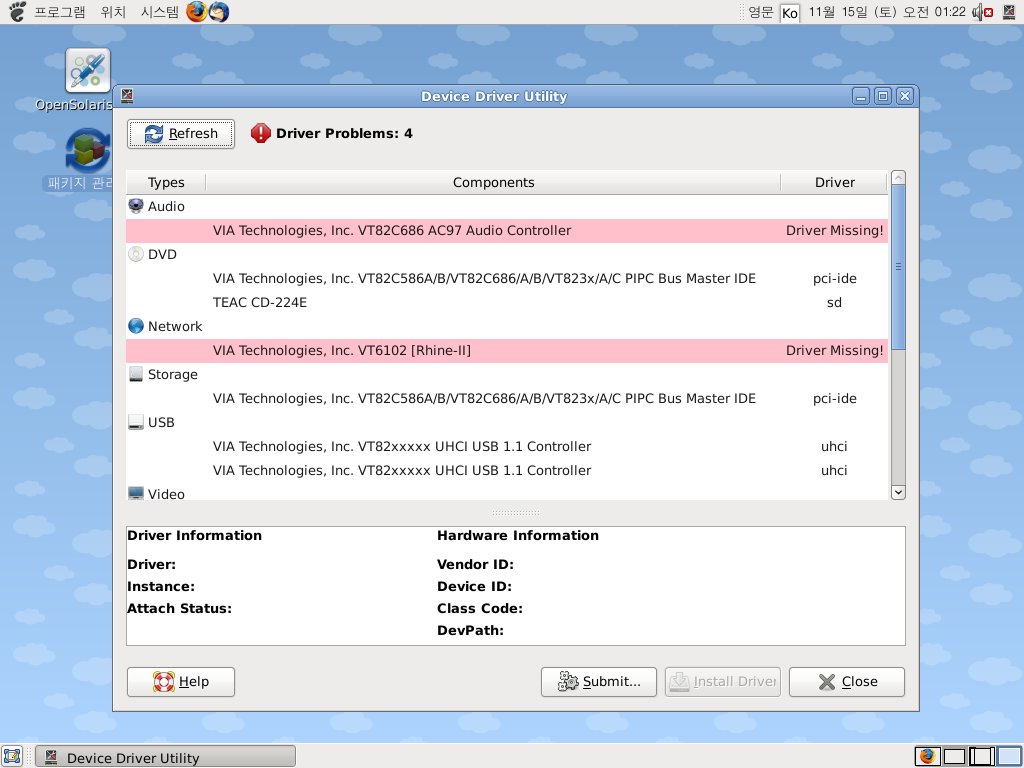This screenshot has width=1024, height=768.
Task: Click the Ko input method indicator
Action: [790, 13]
